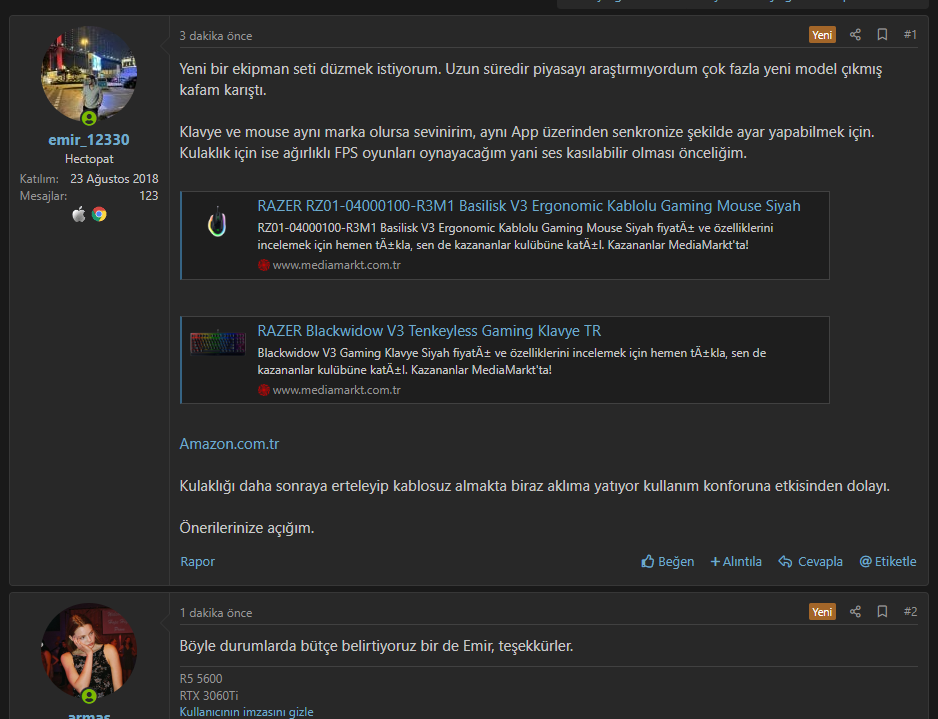Click the '1 dakika önce' timestamp
This screenshot has height=719, width=938.
click(x=216, y=613)
